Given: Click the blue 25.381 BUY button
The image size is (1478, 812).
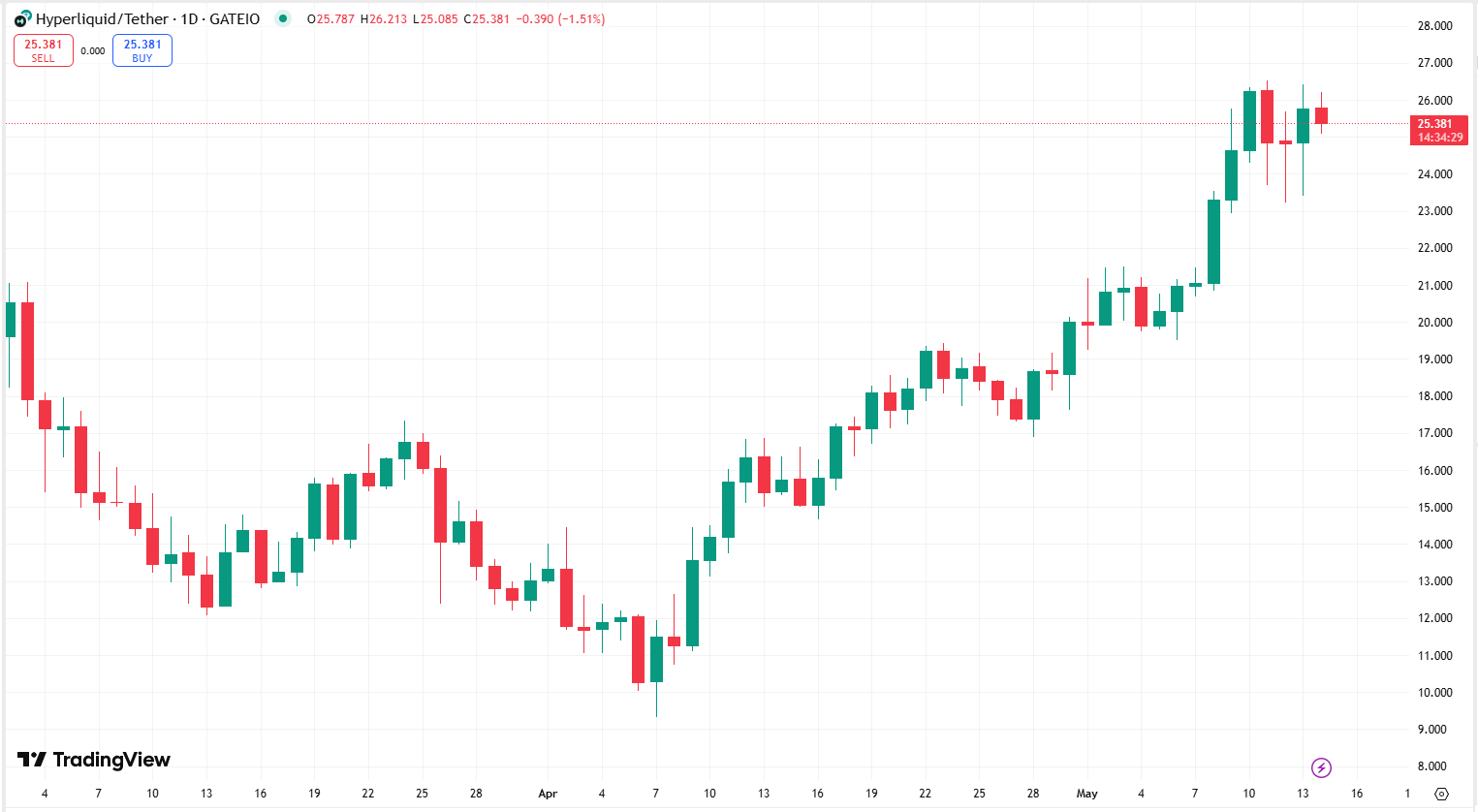Looking at the screenshot, I should (142, 50).
